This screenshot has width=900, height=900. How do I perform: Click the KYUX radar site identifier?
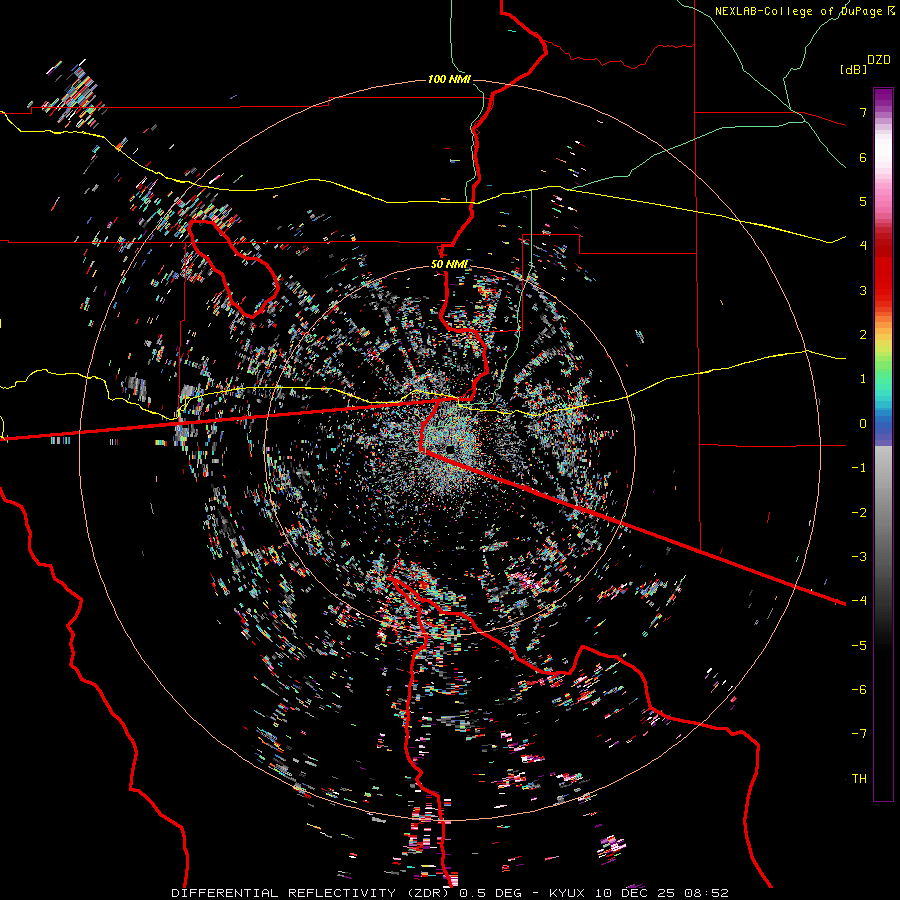point(568,893)
